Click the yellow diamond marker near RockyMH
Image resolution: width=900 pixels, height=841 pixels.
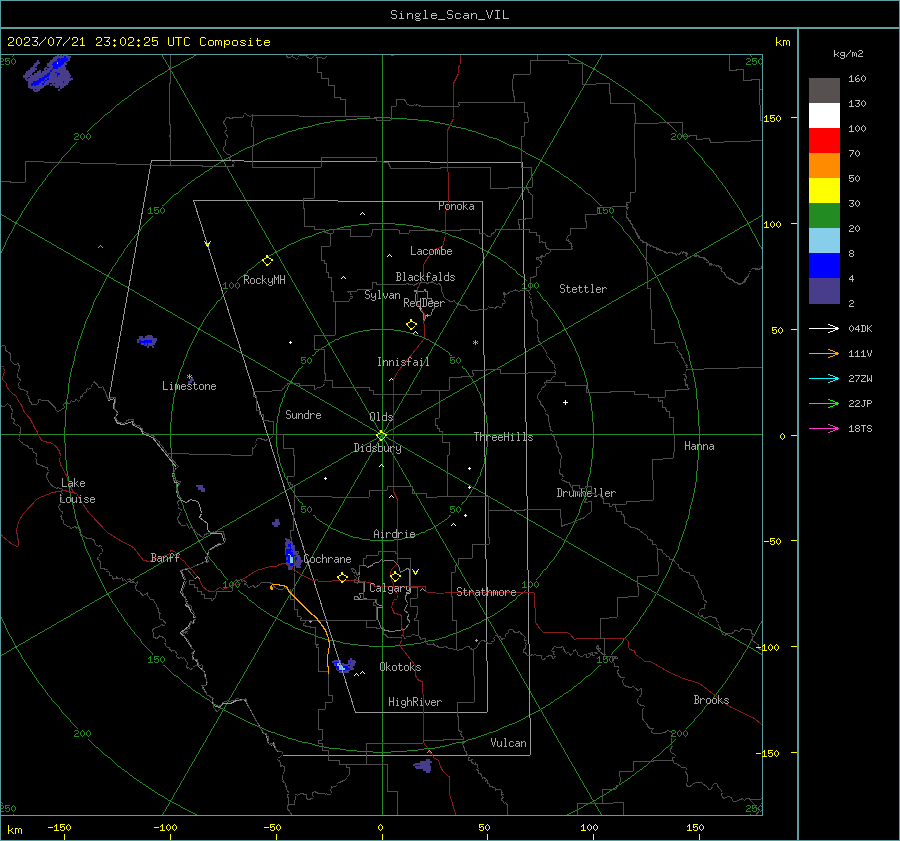pyautogui.click(x=267, y=261)
